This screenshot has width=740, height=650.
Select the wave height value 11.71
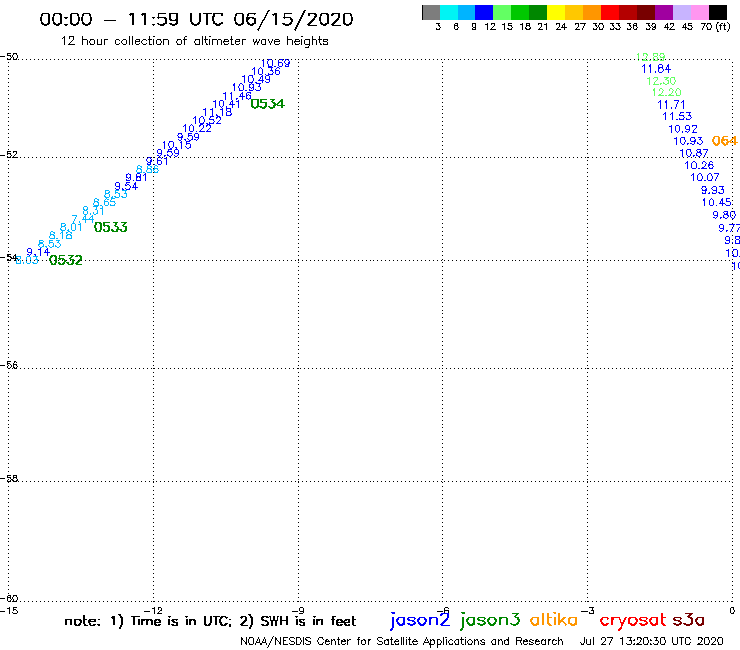pos(671,105)
